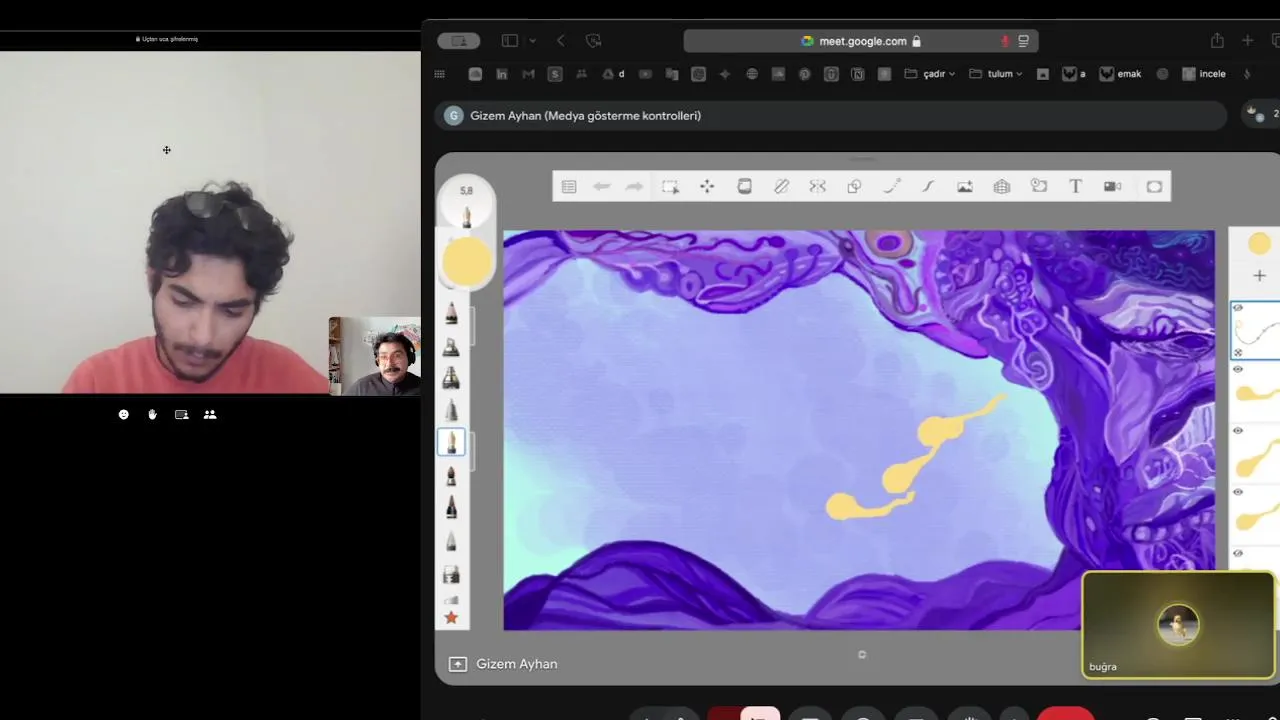The width and height of the screenshot is (1280, 720).
Task: Click the Gizem Ayhan media controls header
Action: tap(831, 116)
